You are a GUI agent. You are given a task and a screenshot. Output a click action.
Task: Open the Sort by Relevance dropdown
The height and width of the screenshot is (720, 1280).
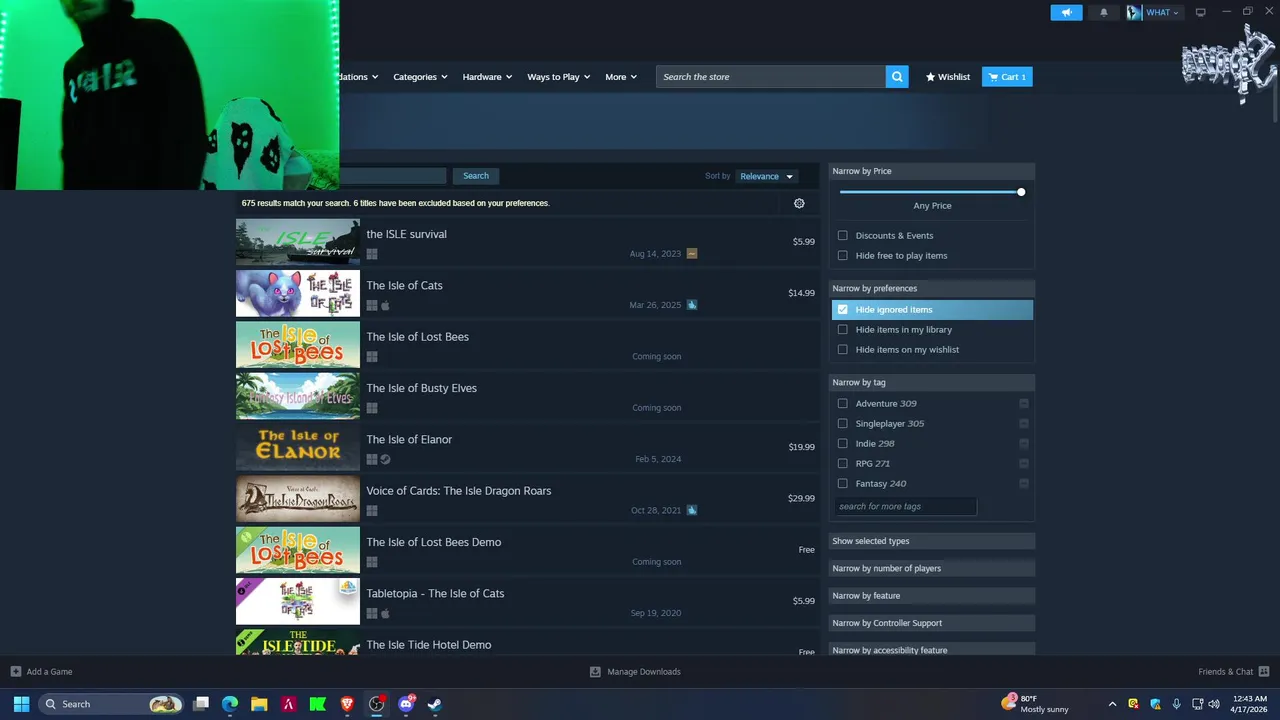point(766,176)
